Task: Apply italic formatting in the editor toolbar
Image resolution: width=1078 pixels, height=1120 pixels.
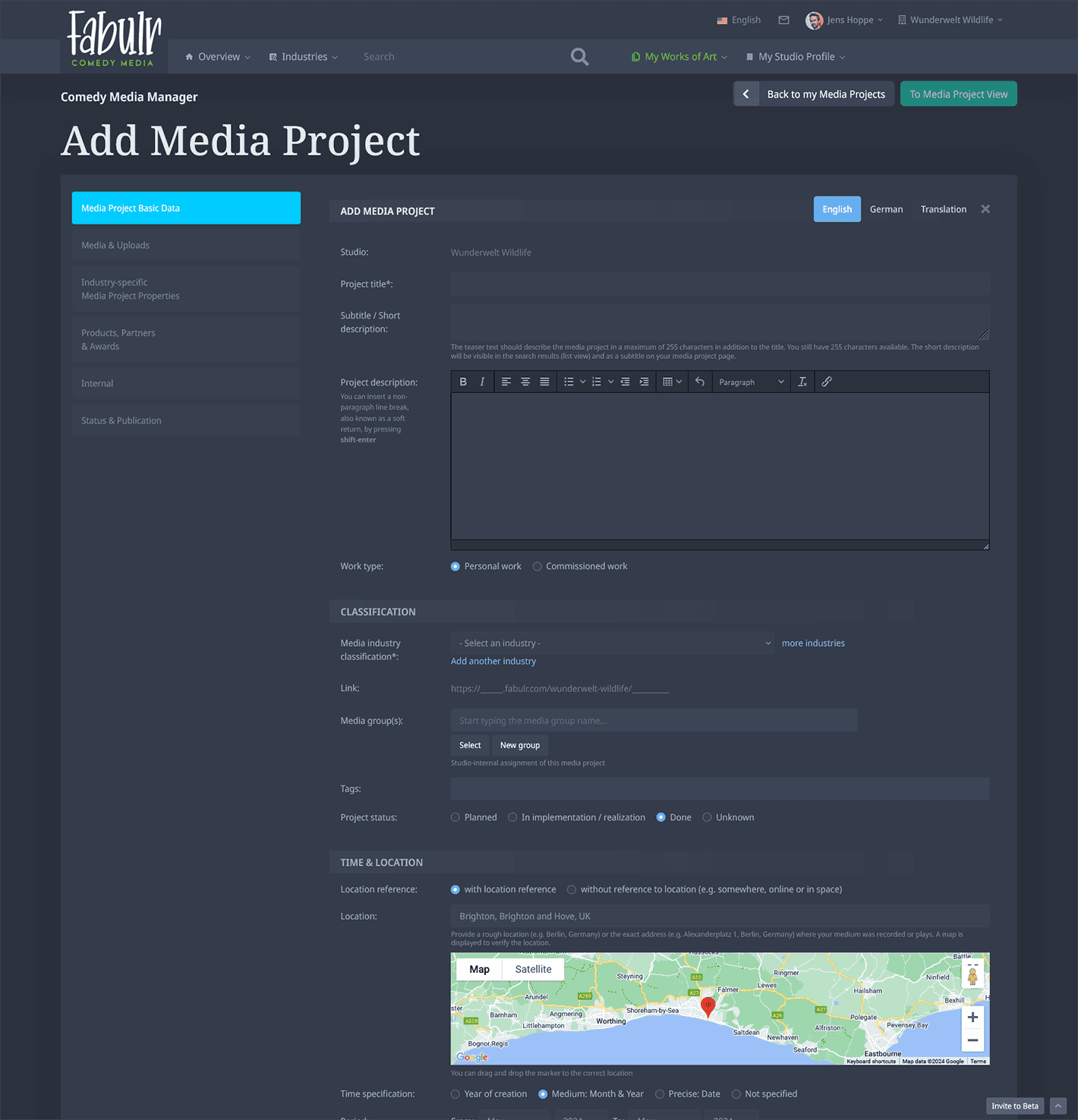Action: tap(482, 382)
